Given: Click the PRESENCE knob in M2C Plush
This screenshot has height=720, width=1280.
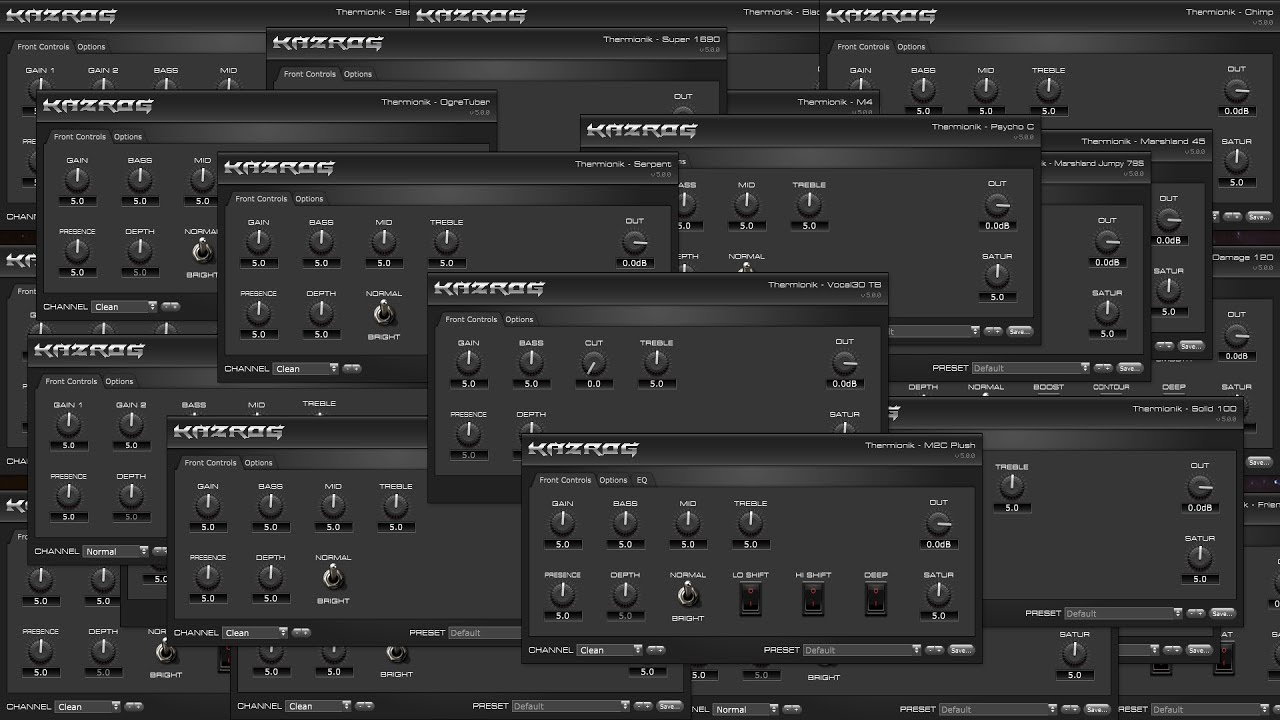Looking at the screenshot, I should click(563, 595).
